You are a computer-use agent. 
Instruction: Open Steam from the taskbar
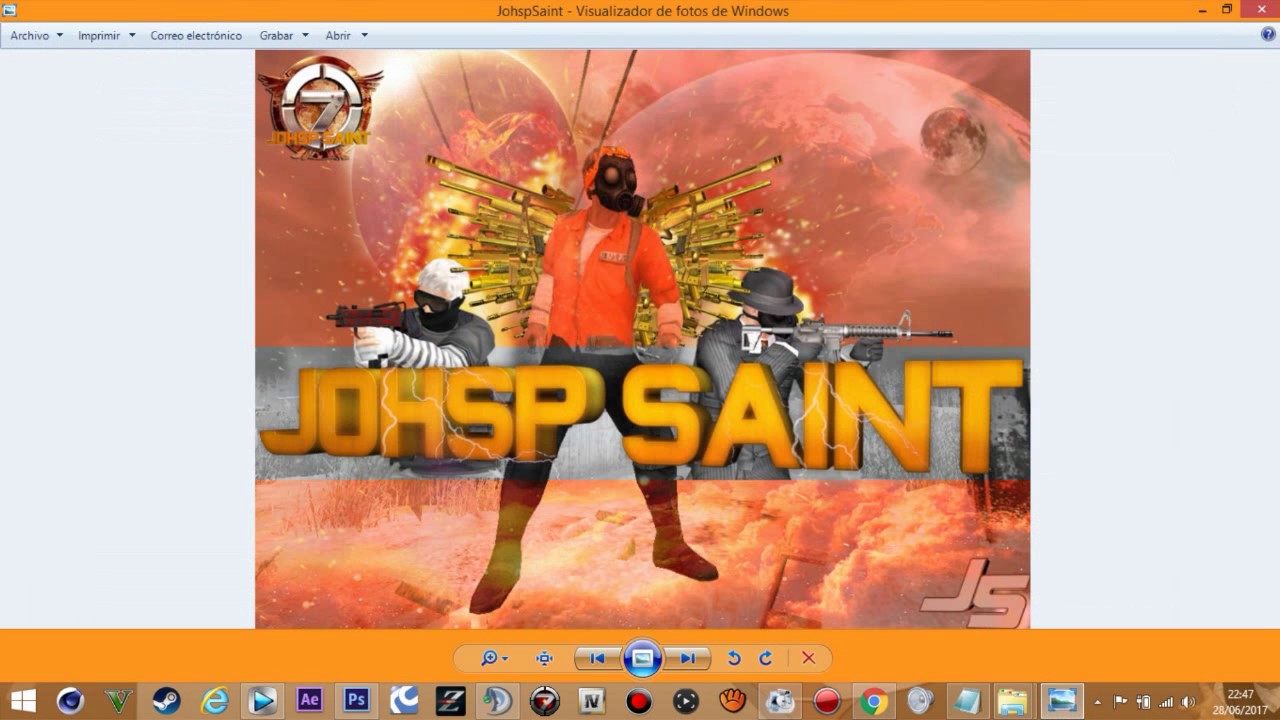tap(166, 701)
